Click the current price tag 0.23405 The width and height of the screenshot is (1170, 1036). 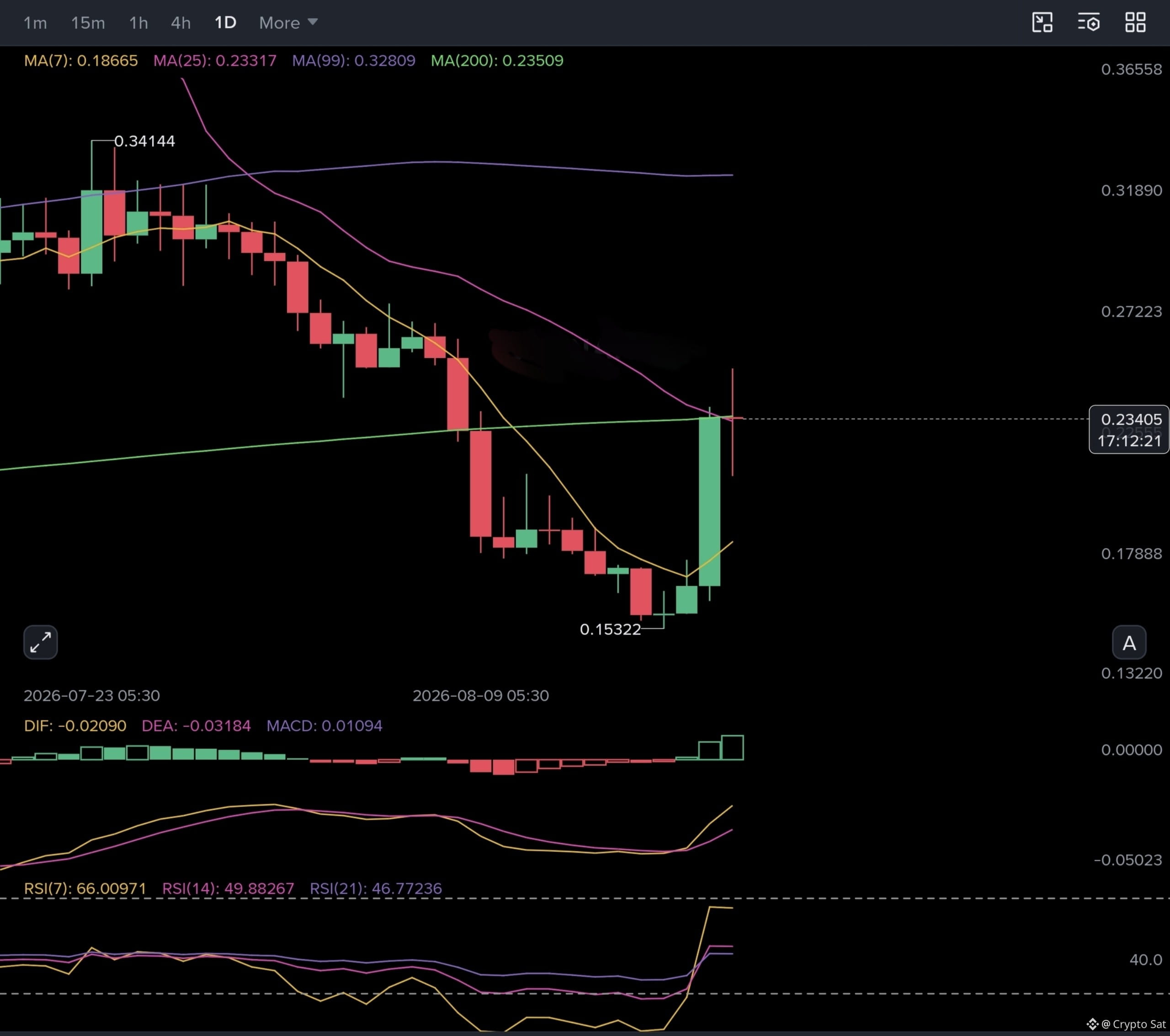point(1131,419)
